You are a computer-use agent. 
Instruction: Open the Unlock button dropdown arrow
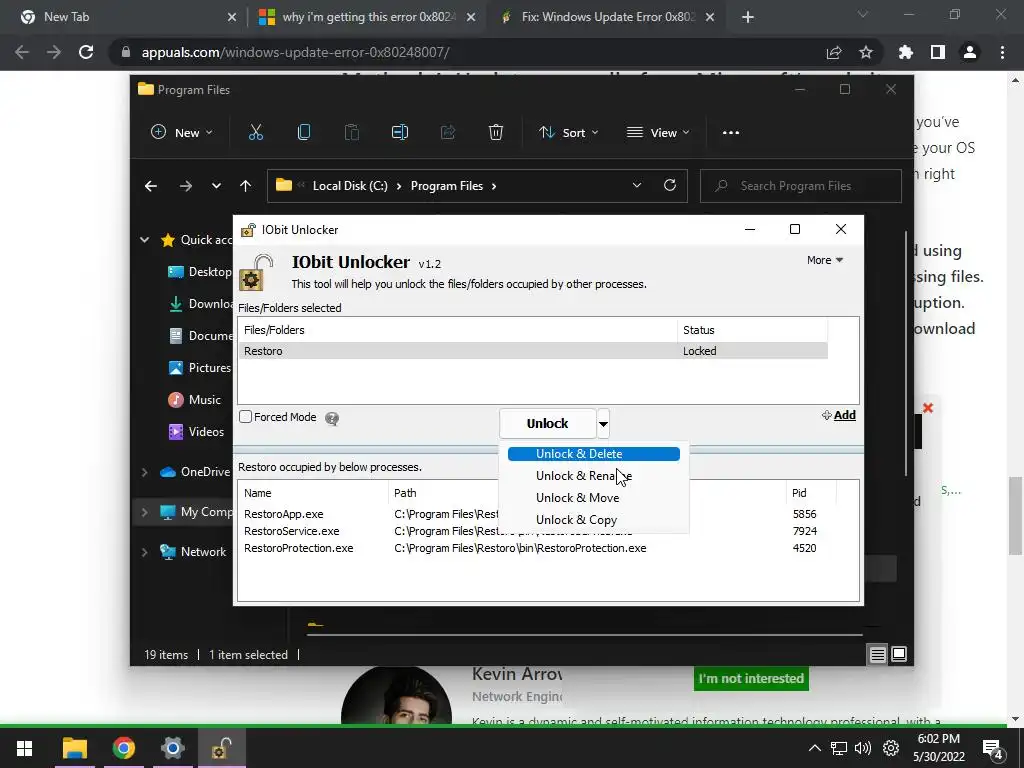point(603,424)
